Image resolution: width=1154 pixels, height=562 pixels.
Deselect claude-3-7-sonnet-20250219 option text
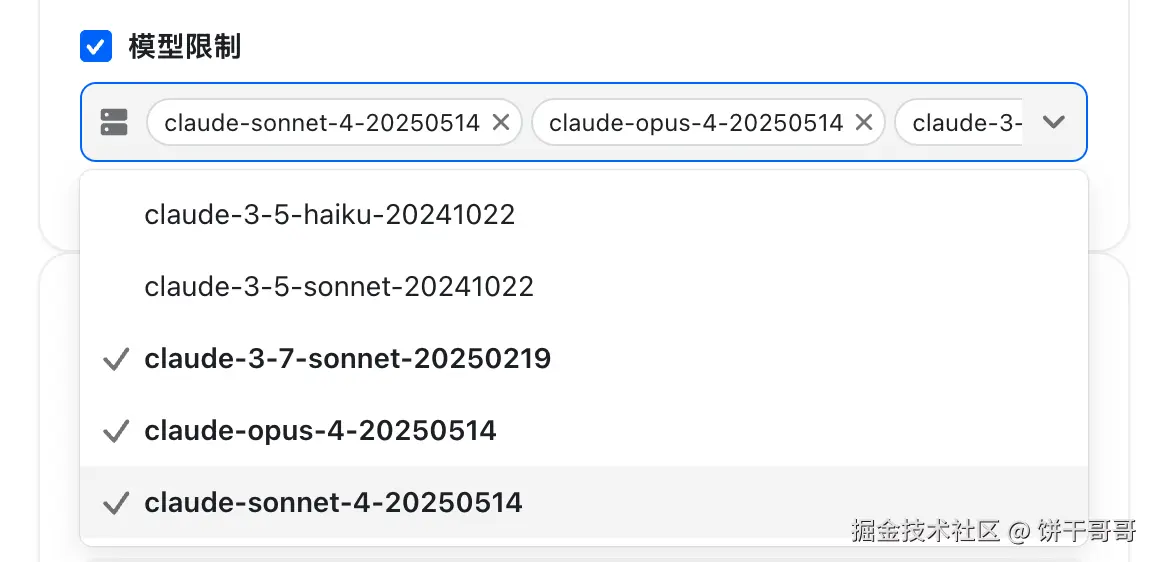point(347,359)
